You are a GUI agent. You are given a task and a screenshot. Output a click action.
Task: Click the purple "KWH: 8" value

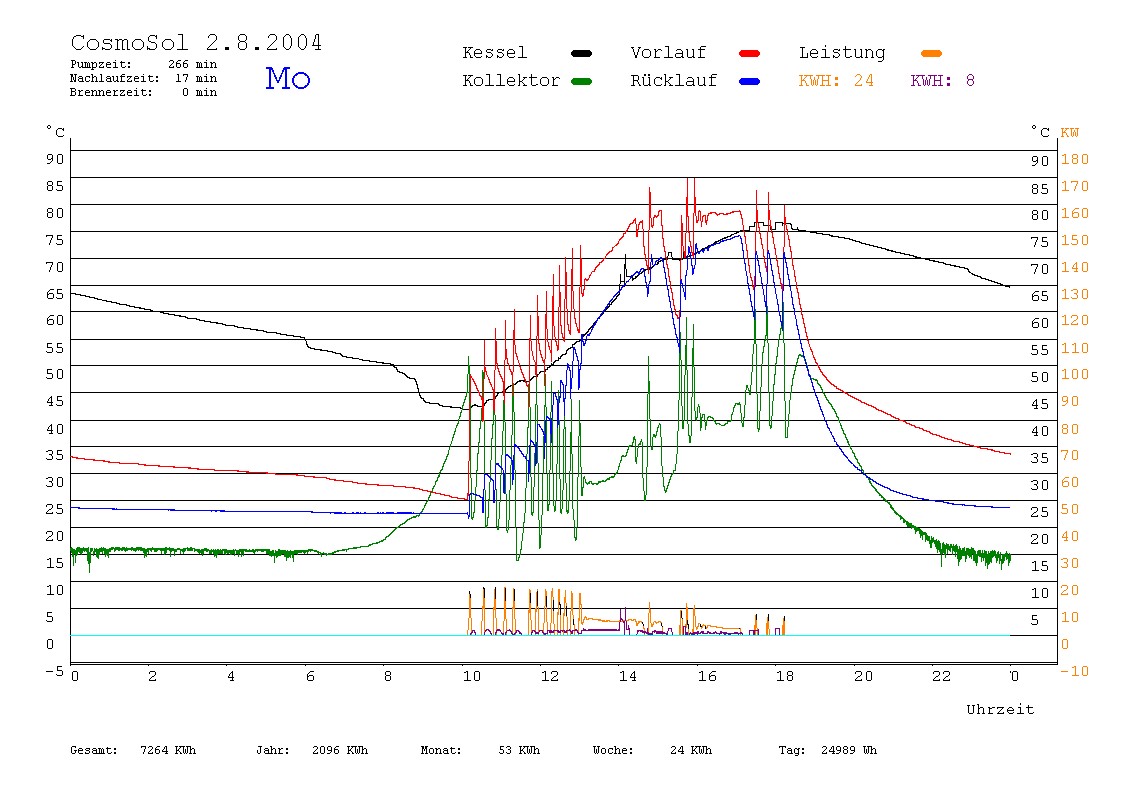point(943,81)
